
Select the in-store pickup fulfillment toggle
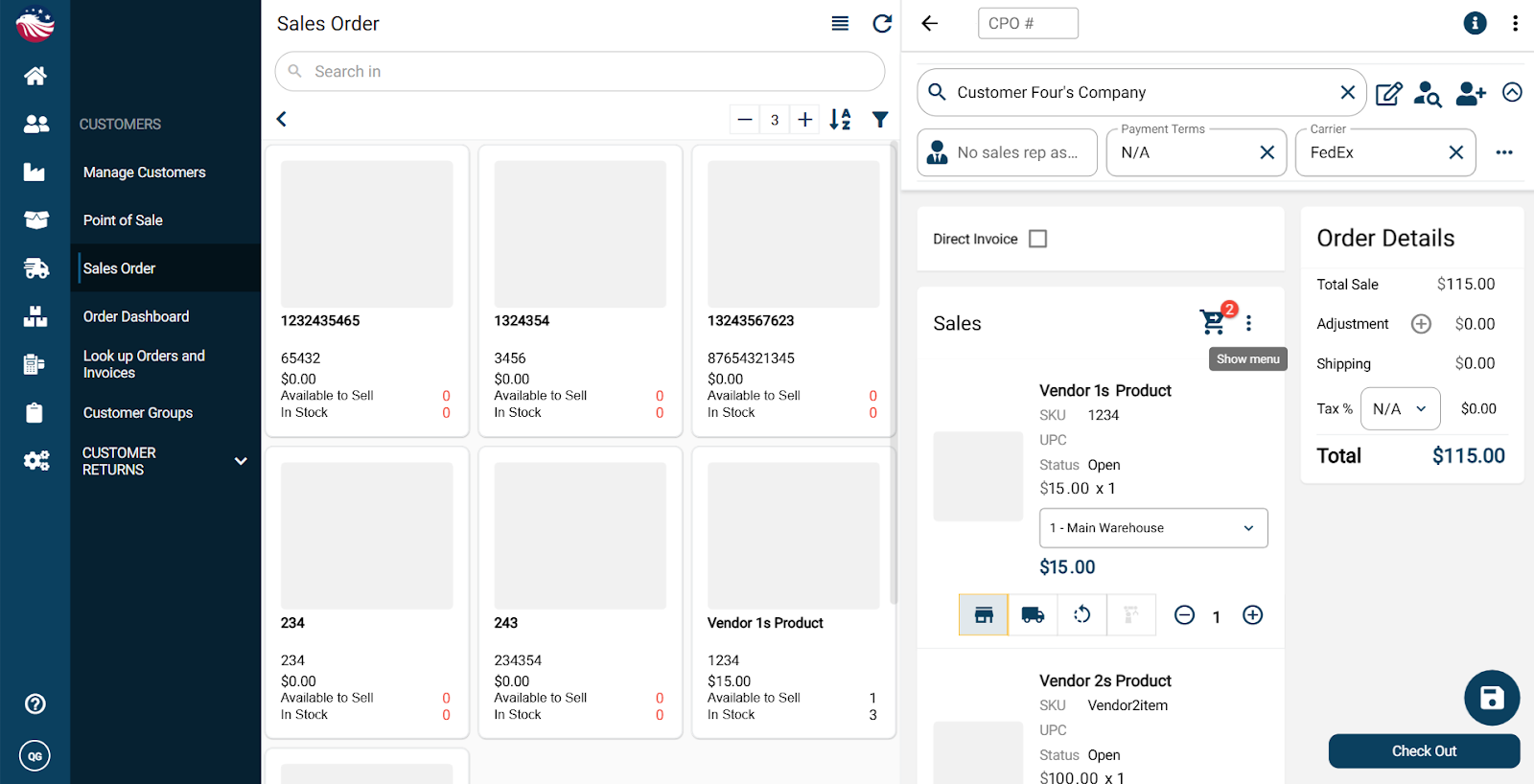[984, 615]
